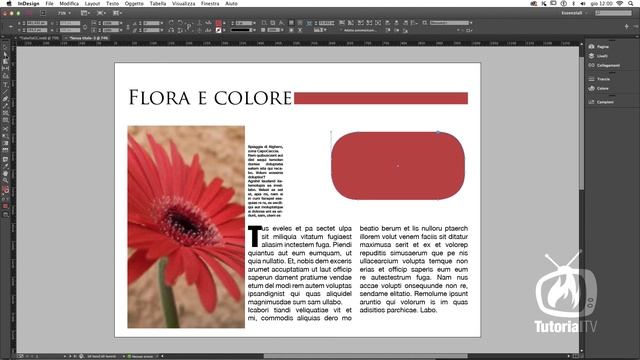640x360 pixels.
Task: Click the Wi-Fi icon in macOS menu bar
Action: coord(620,3)
